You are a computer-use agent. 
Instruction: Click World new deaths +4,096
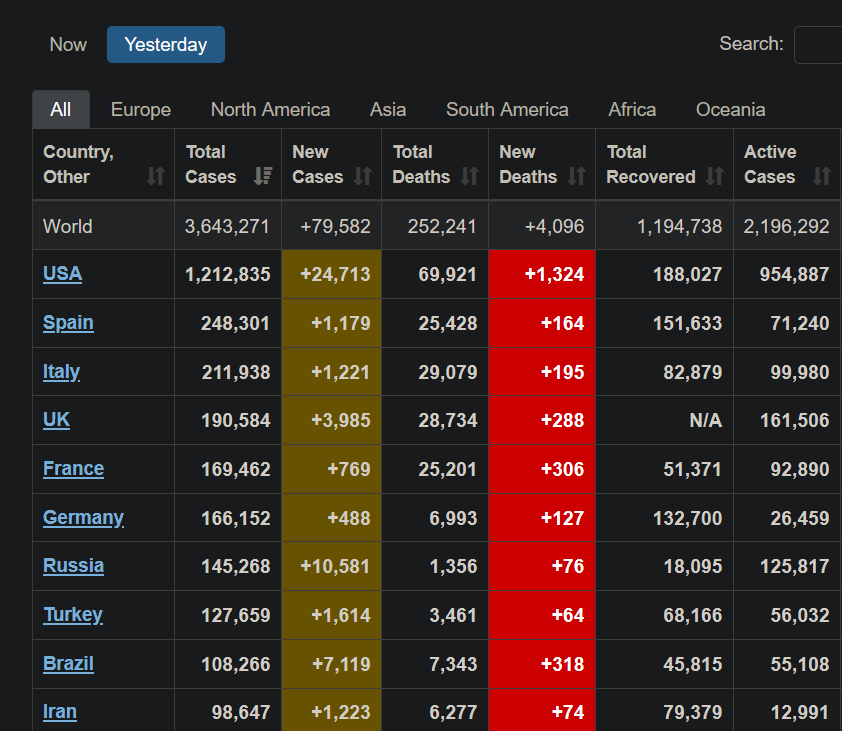tap(554, 226)
